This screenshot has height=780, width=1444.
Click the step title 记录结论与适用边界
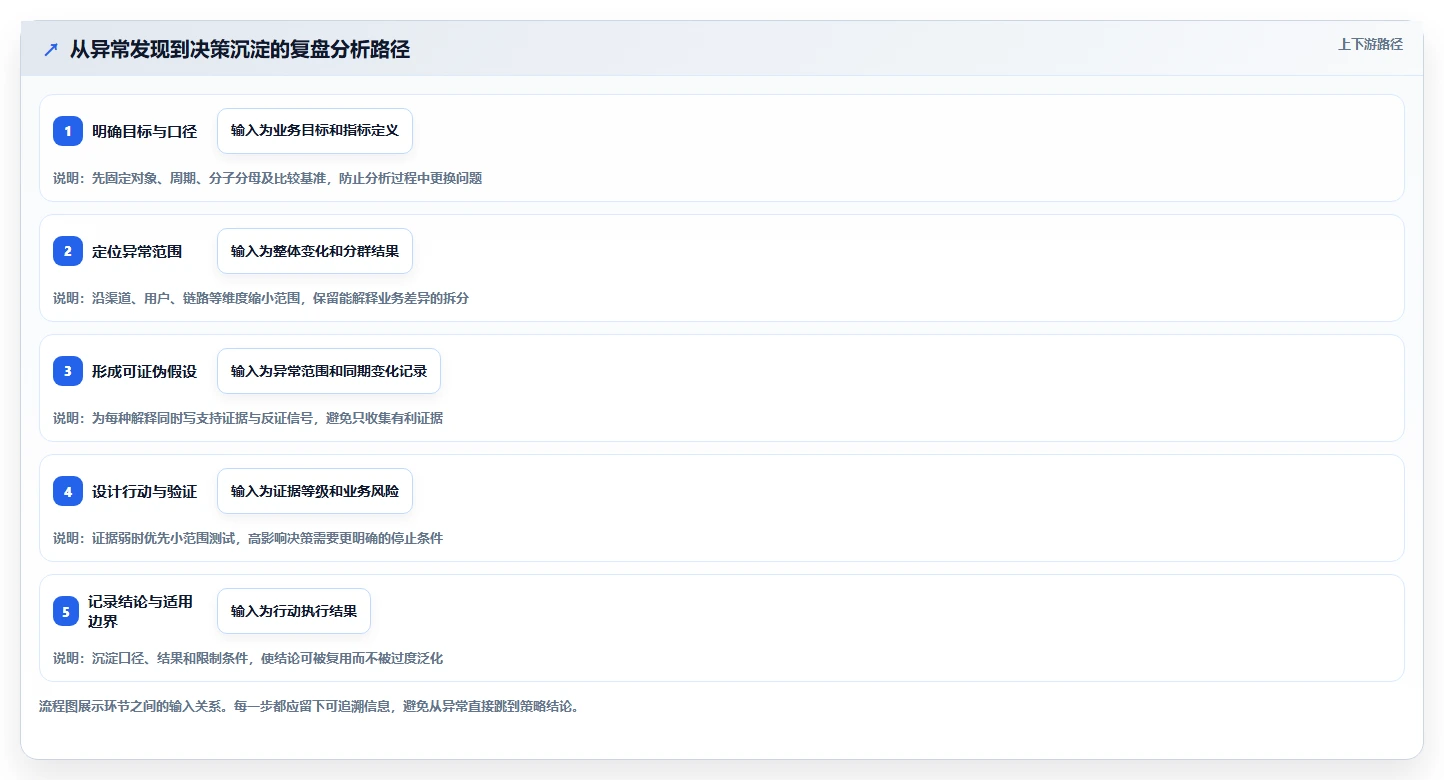click(x=141, y=611)
